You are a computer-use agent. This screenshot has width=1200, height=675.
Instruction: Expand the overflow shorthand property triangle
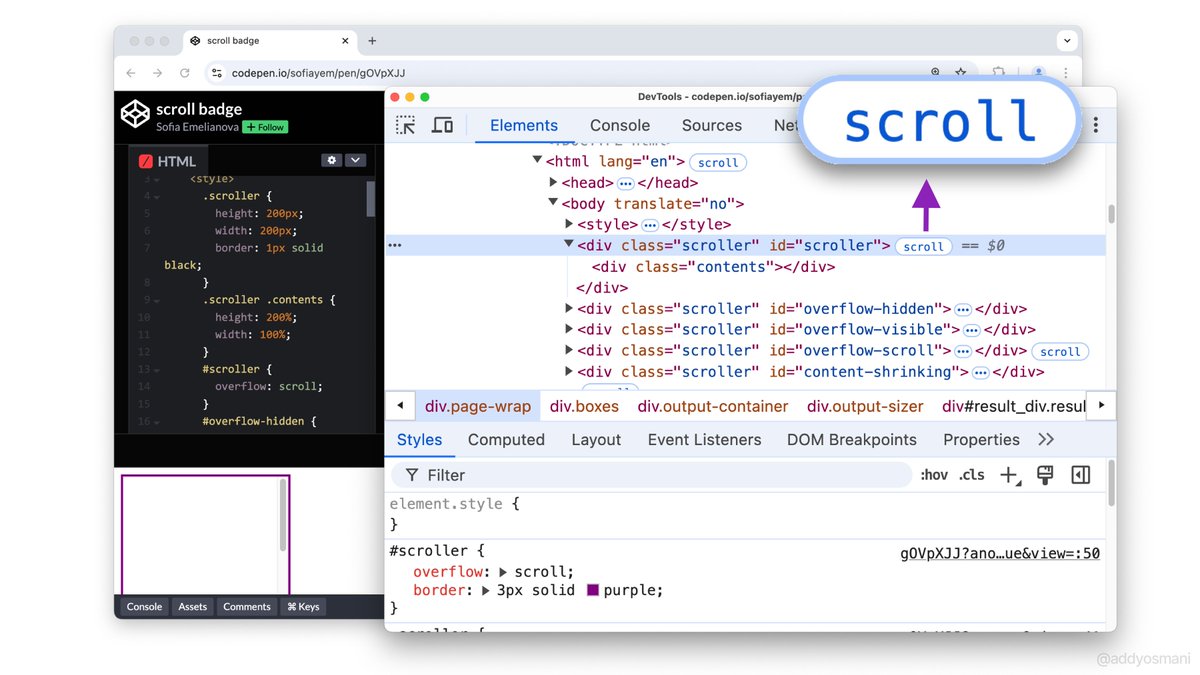503,572
